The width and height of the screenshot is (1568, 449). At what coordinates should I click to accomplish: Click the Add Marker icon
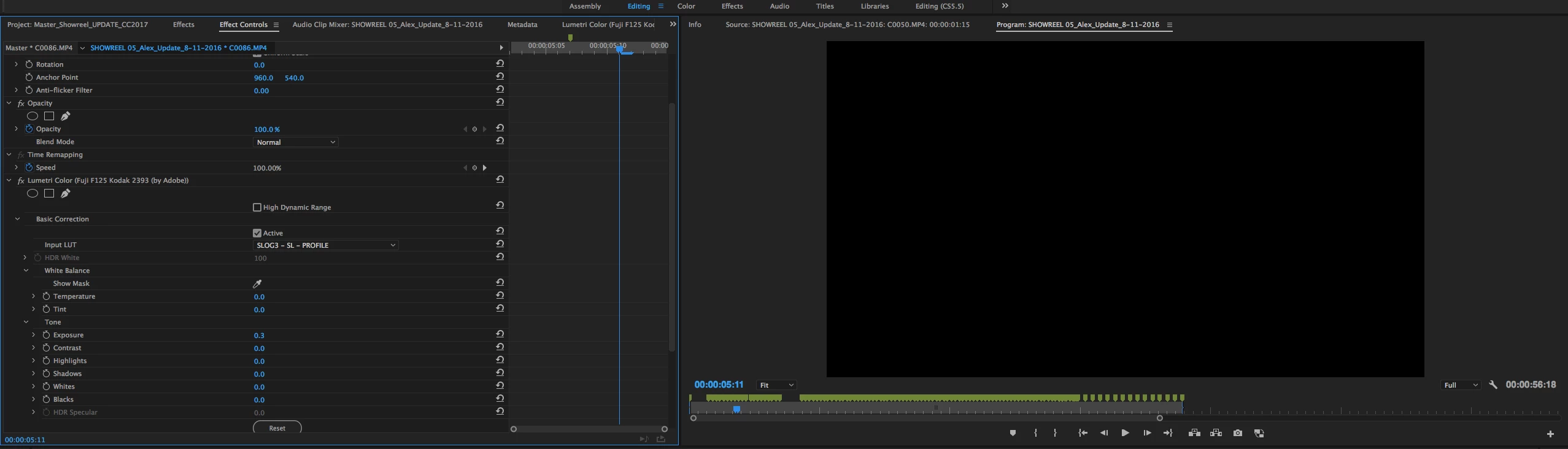click(x=1013, y=433)
